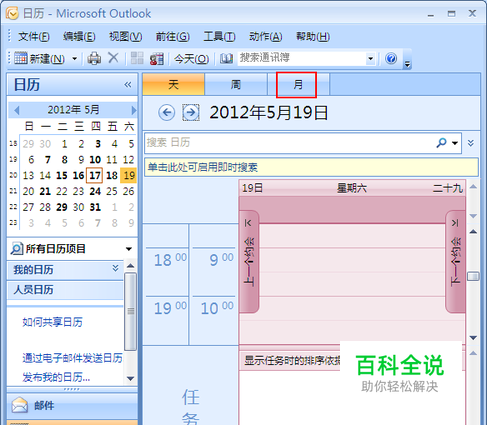Click Next Appointment (下一个约会) side tab
This screenshot has height=425, width=487.
tap(456, 262)
